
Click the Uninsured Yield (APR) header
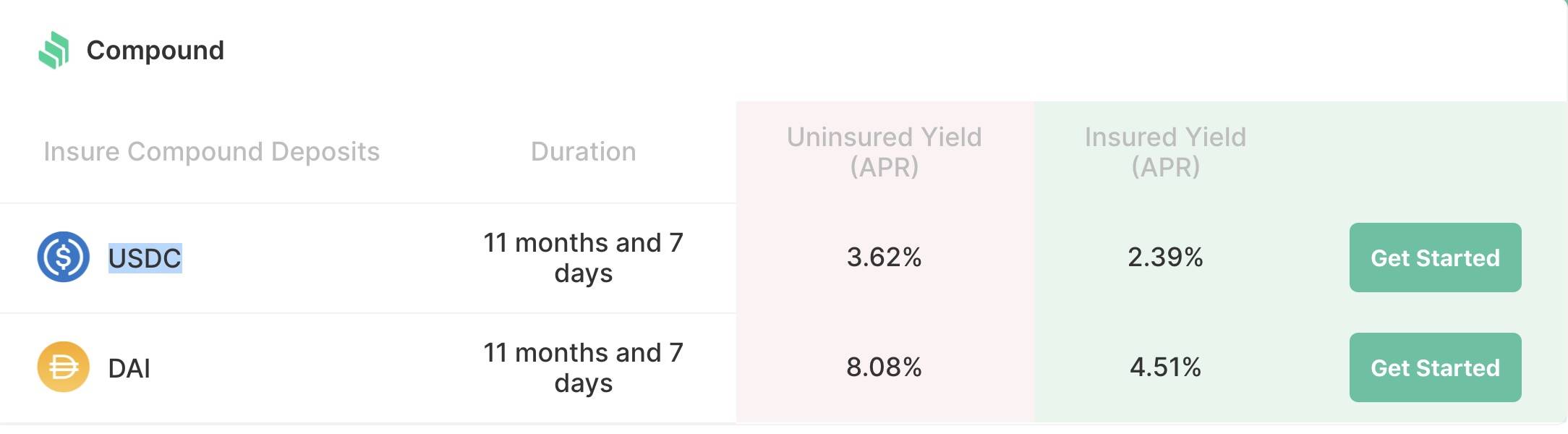point(884,152)
